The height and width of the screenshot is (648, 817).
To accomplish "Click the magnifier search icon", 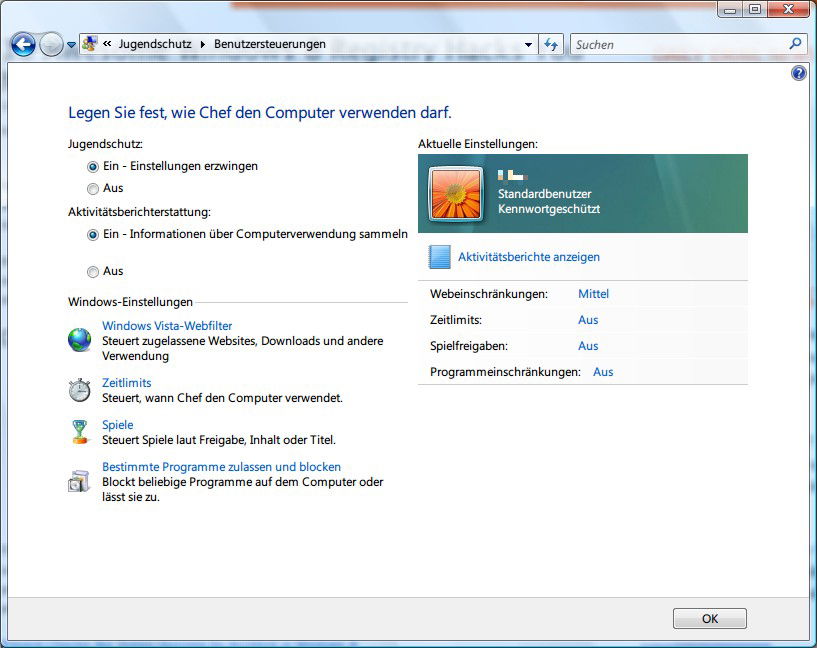I will (x=795, y=44).
